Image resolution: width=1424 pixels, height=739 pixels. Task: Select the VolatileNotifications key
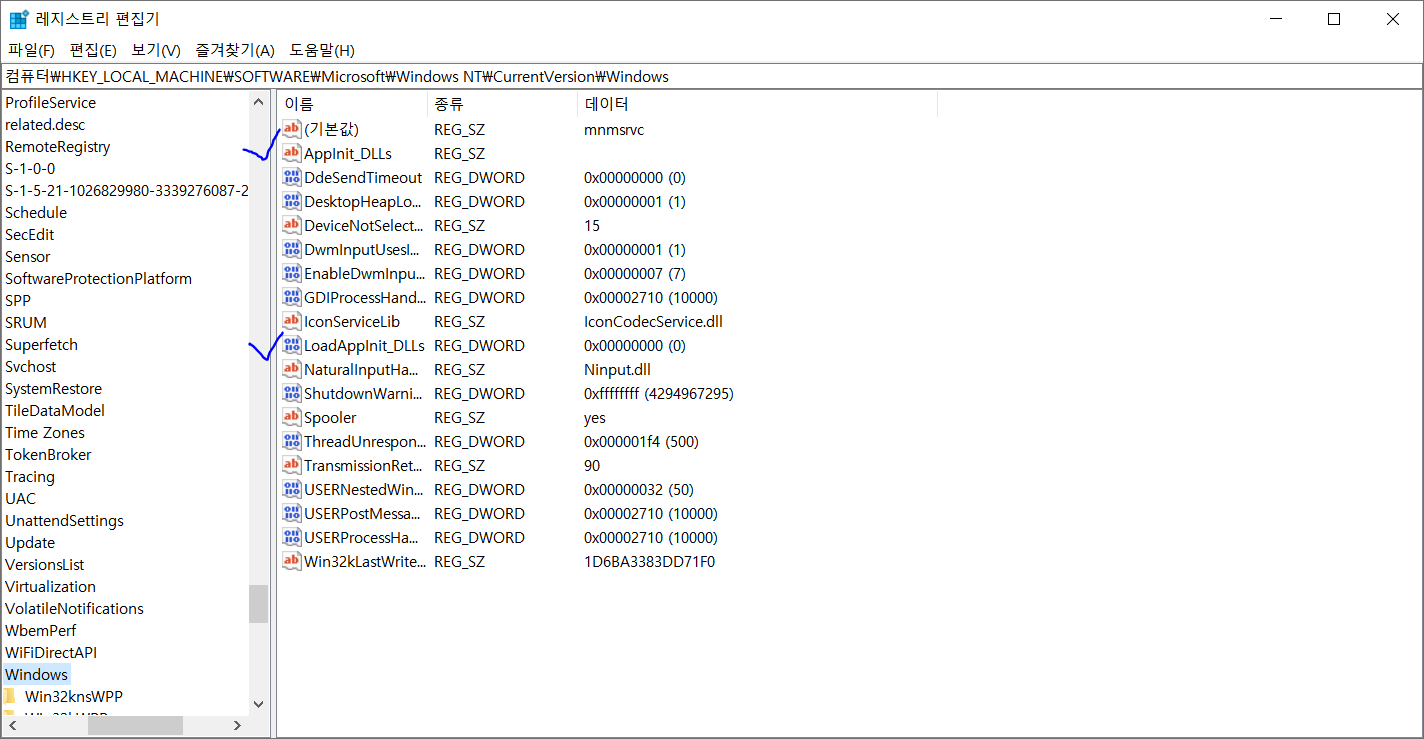click(x=74, y=608)
